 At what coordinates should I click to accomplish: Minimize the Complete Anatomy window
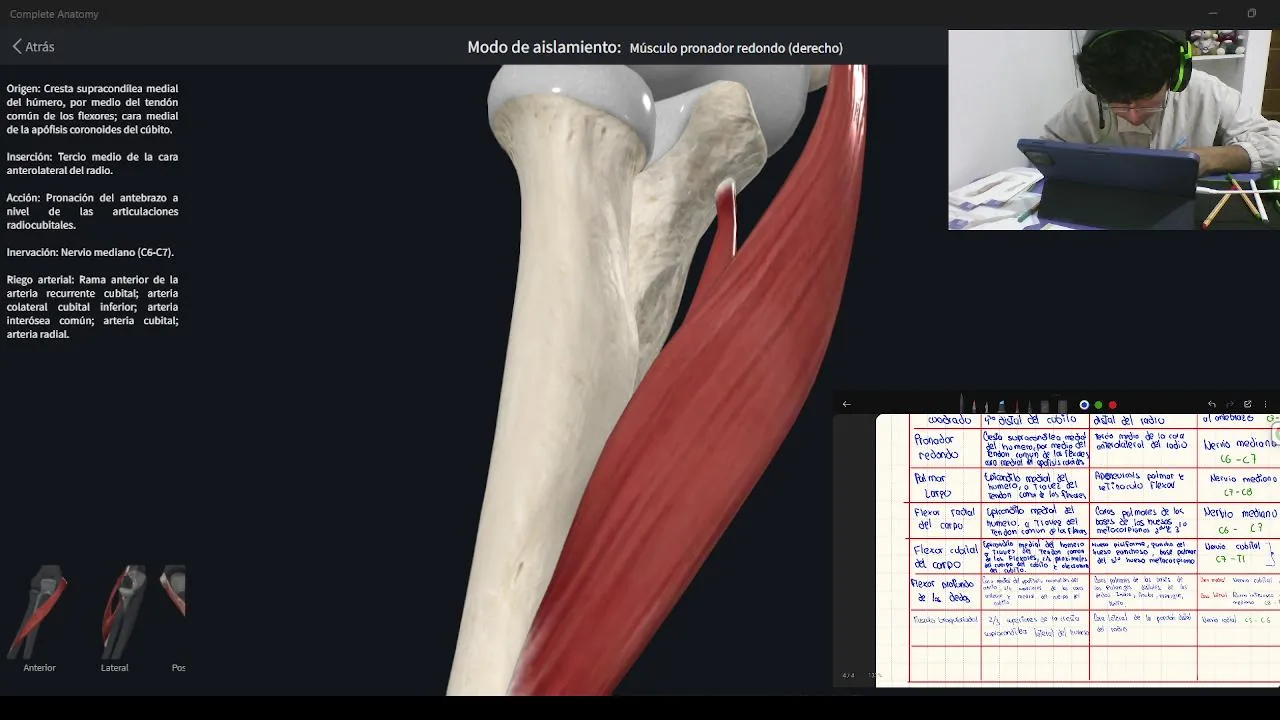[x=1213, y=13]
